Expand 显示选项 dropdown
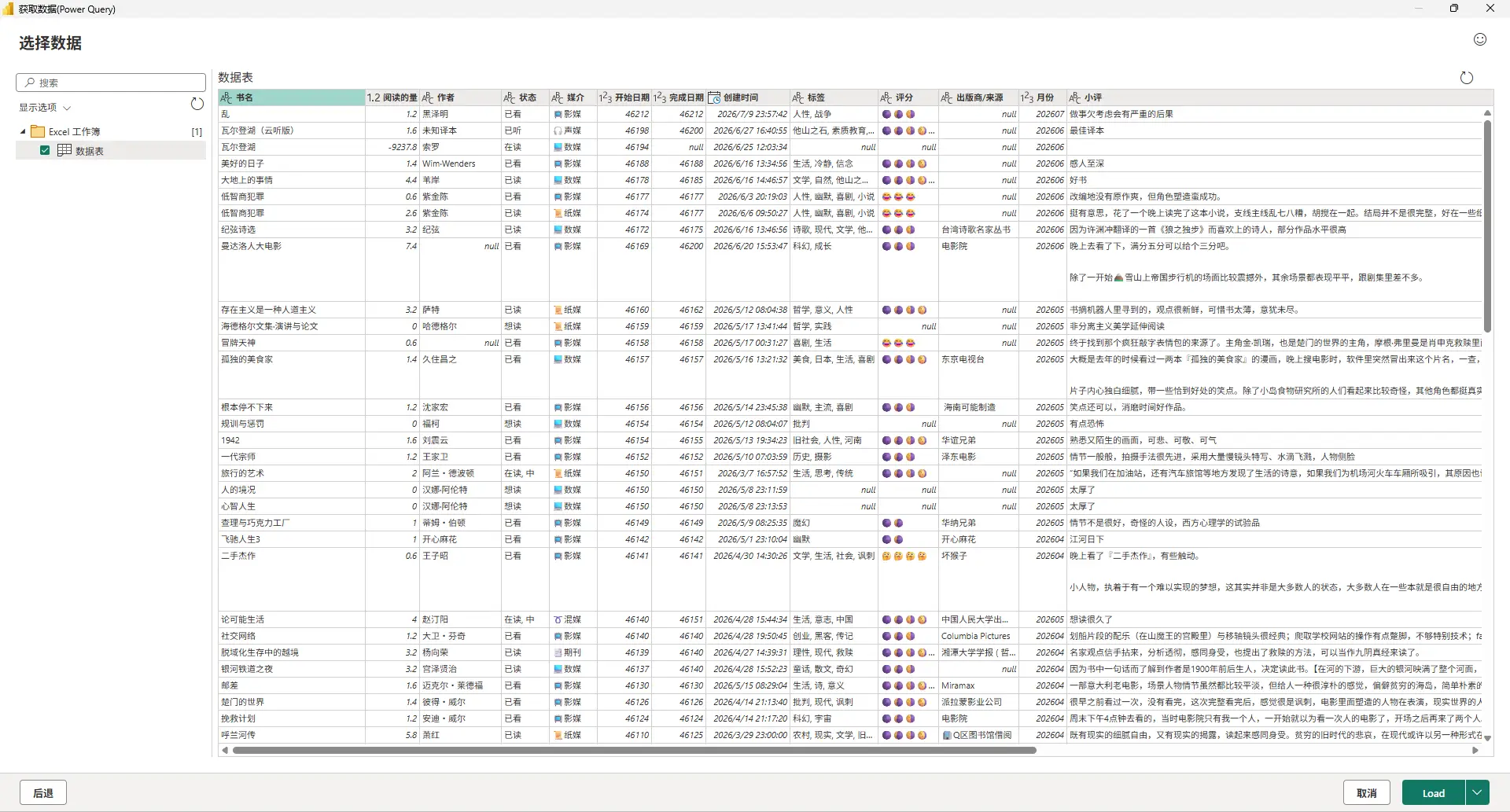Image resolution: width=1510 pixels, height=812 pixels. coord(45,108)
